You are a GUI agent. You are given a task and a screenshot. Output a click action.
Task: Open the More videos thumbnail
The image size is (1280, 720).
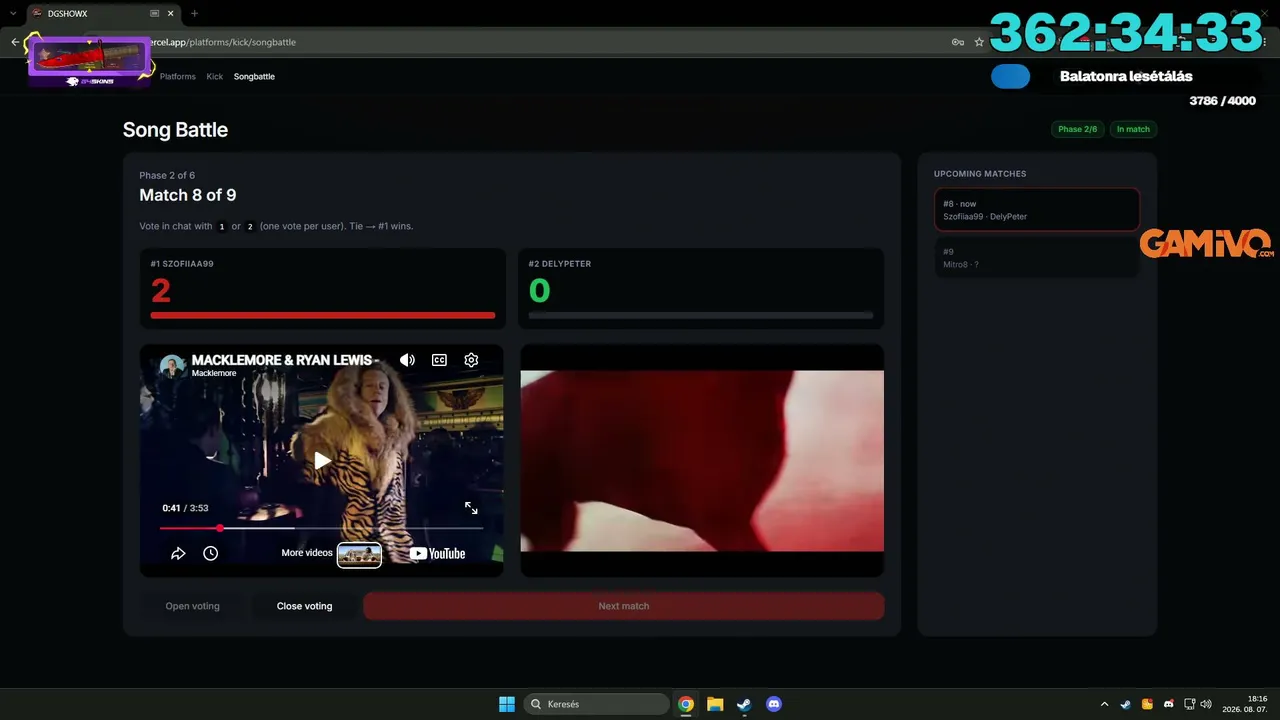click(359, 554)
